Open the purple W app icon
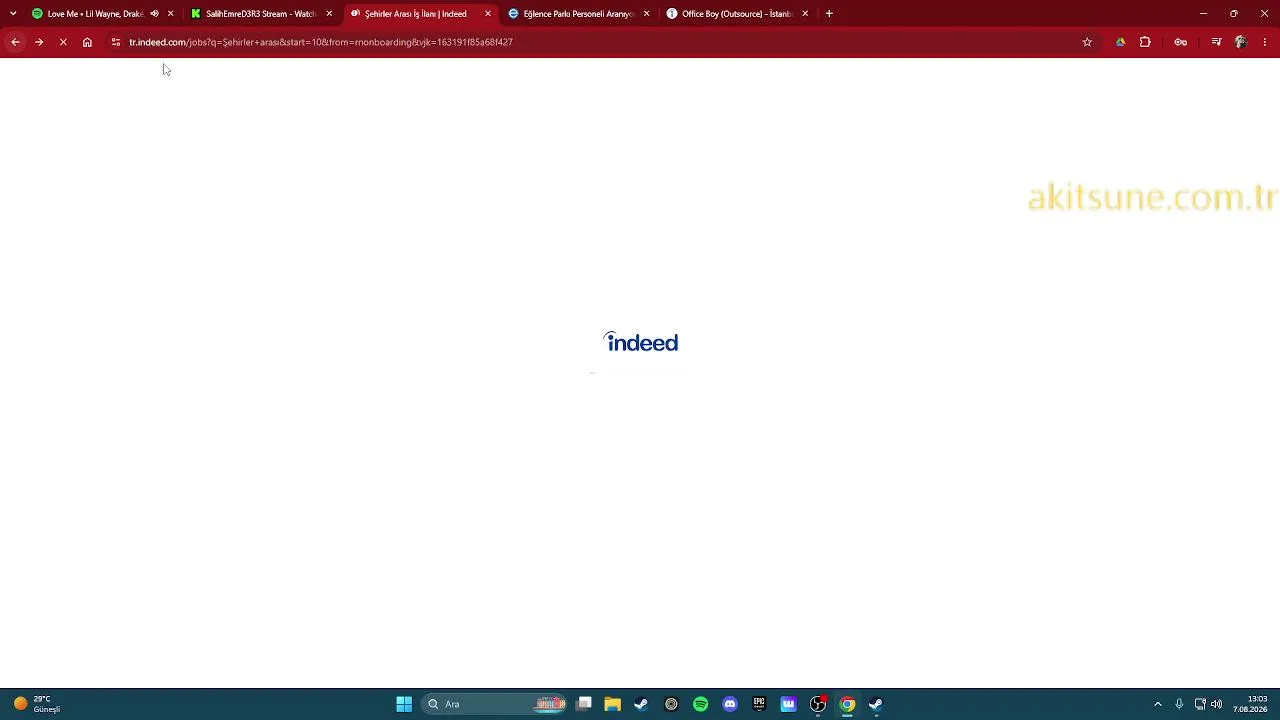 pyautogui.click(x=788, y=704)
